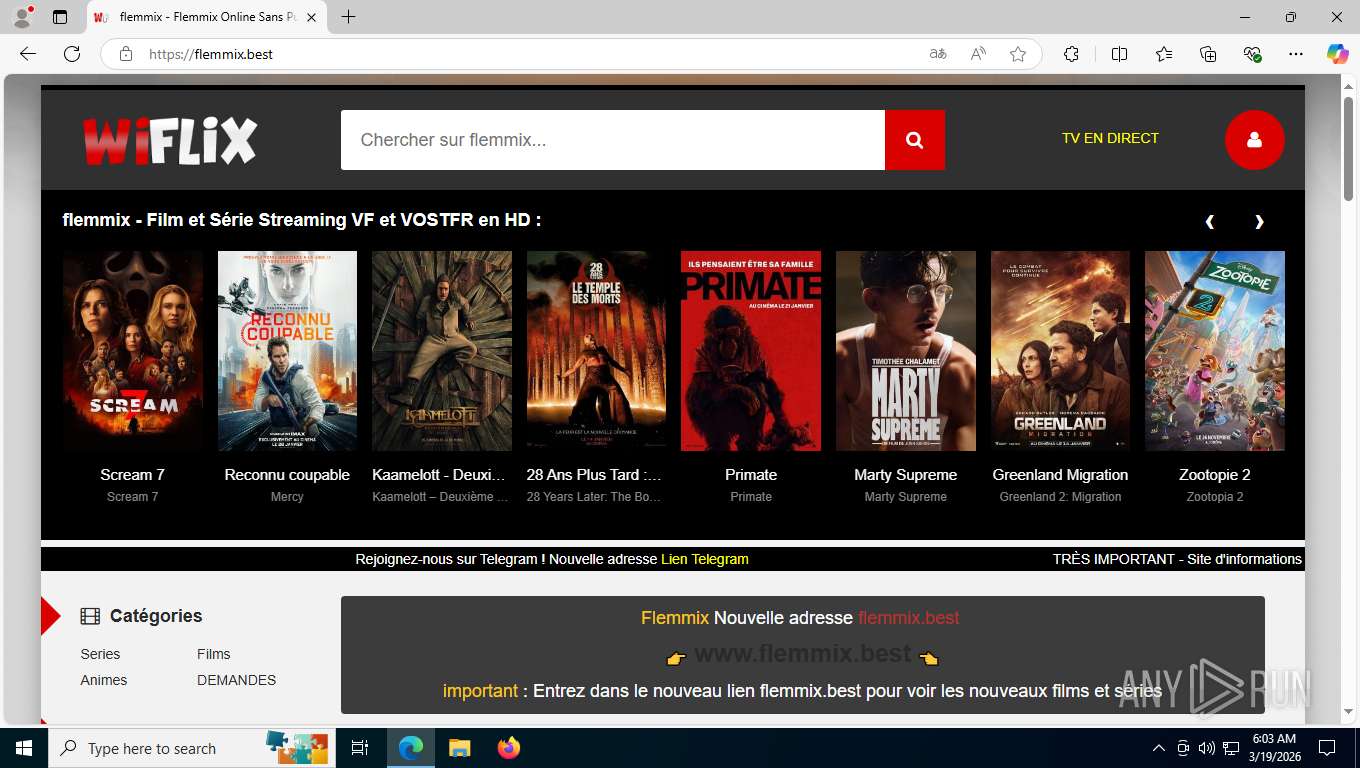Click the Scream 7 title text
This screenshot has height=768, width=1360.
[x=132, y=475]
